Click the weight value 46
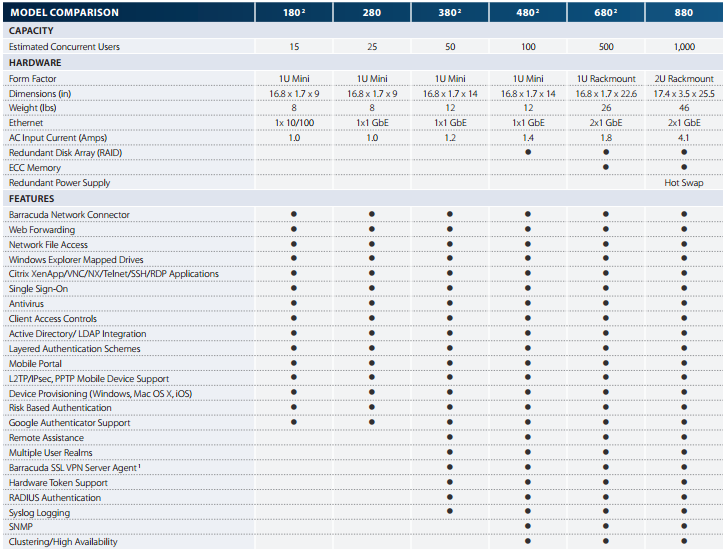Viewport: 728px width, 554px height. click(684, 108)
